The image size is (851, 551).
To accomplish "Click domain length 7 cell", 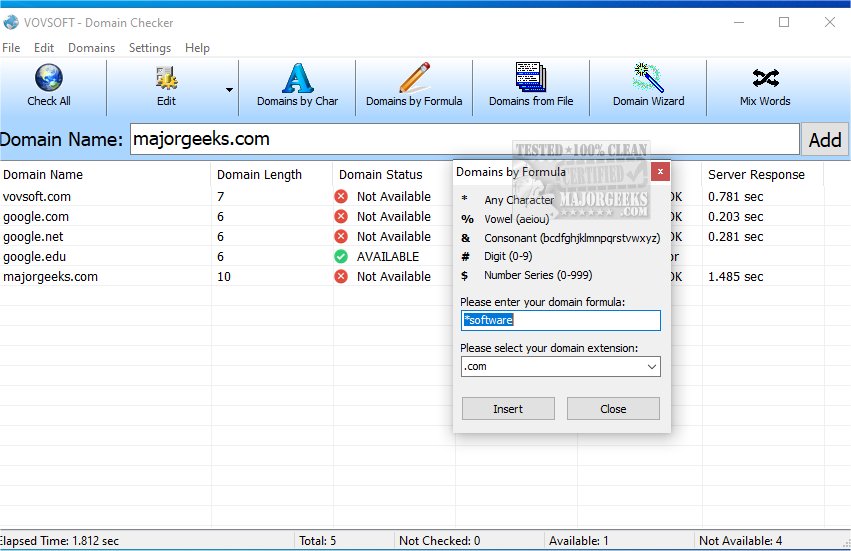I will point(220,197).
